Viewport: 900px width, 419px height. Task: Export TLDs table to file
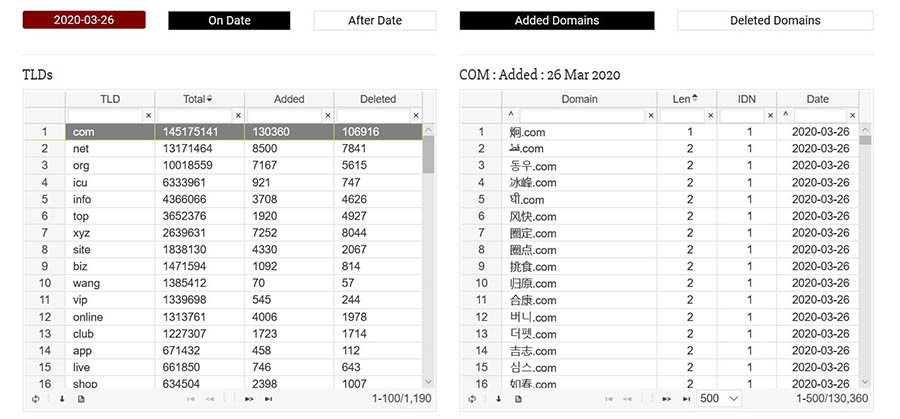click(81, 399)
